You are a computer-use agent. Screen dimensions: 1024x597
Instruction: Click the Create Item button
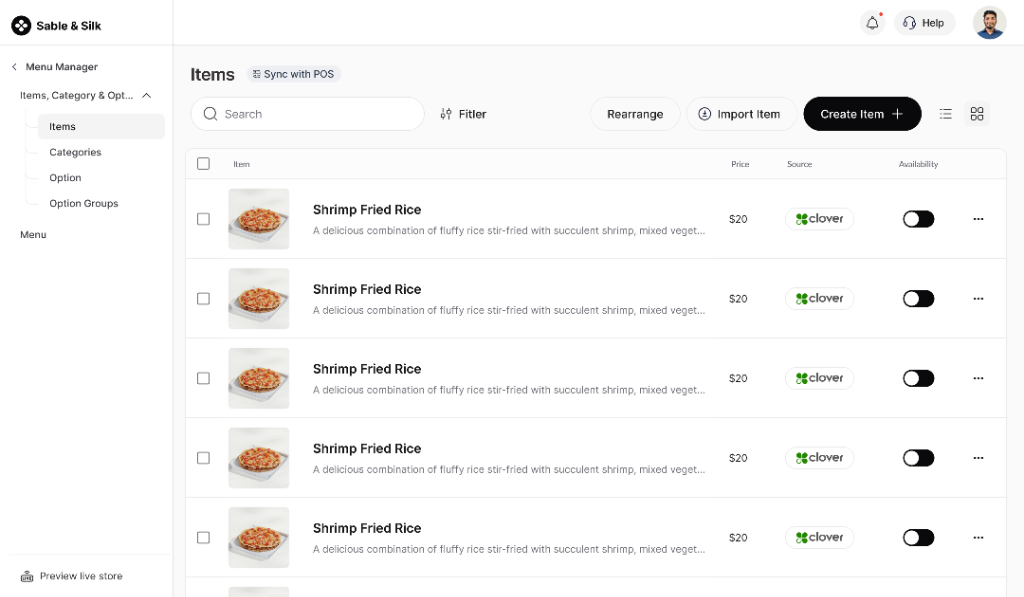tap(862, 114)
